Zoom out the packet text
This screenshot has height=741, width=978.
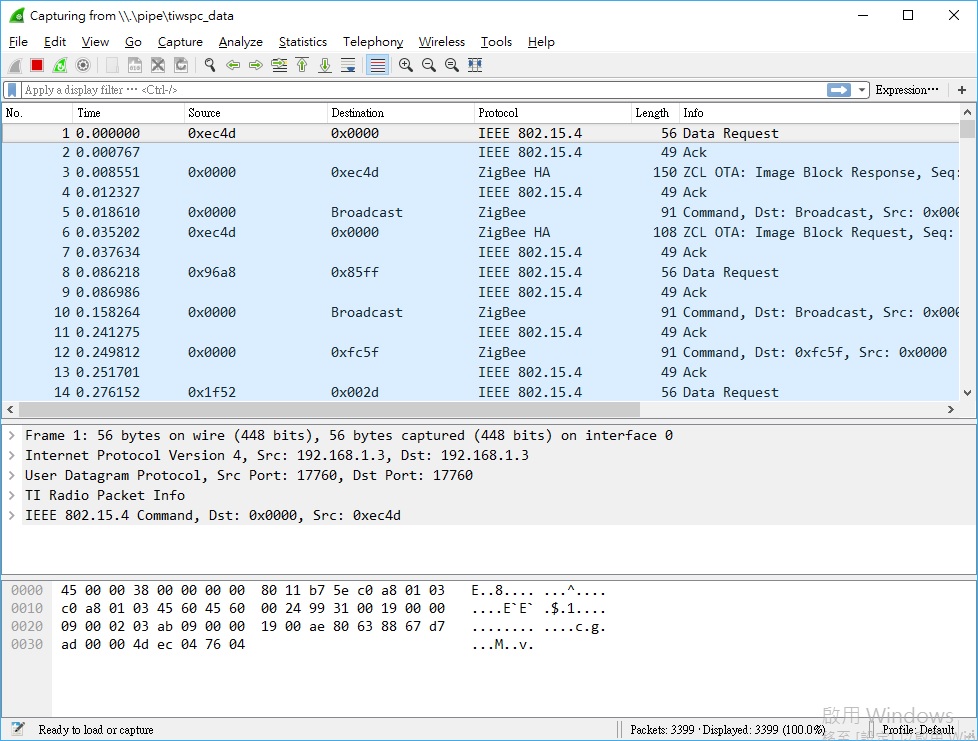(x=428, y=65)
